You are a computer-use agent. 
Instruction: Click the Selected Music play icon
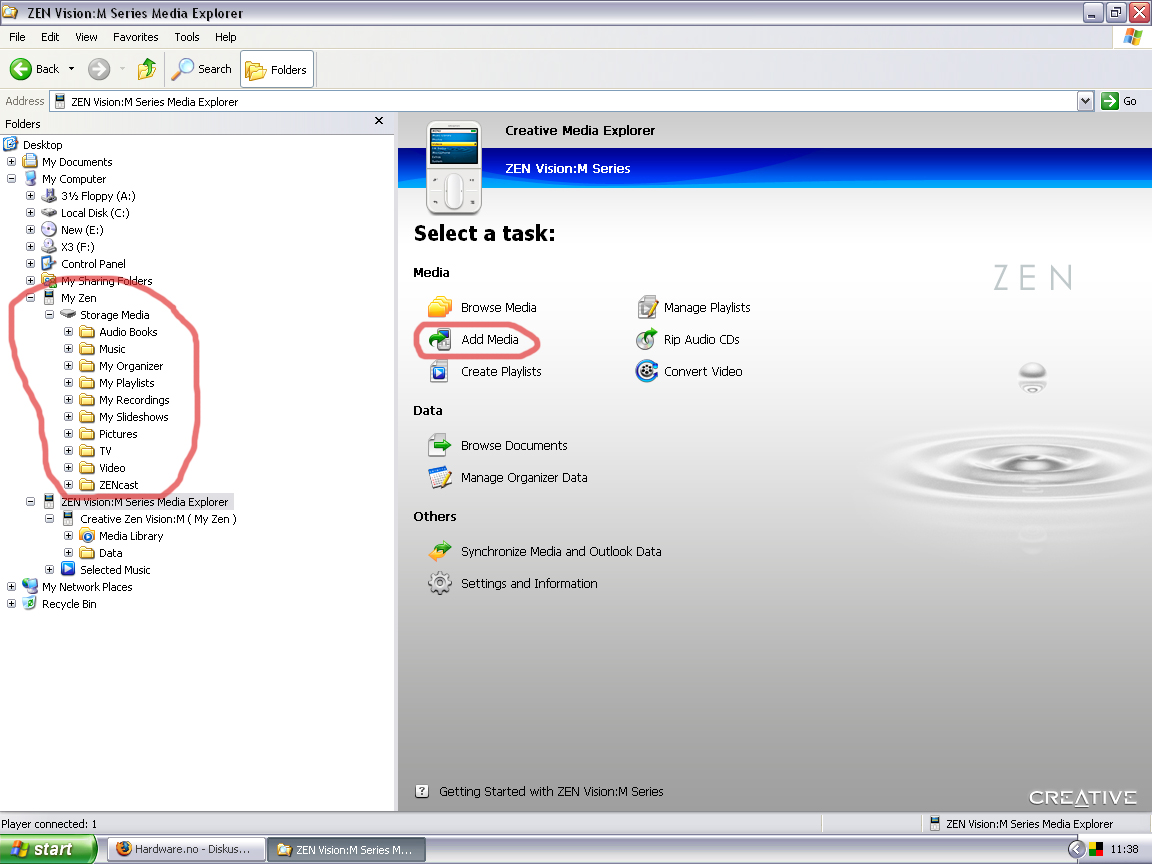click(68, 569)
